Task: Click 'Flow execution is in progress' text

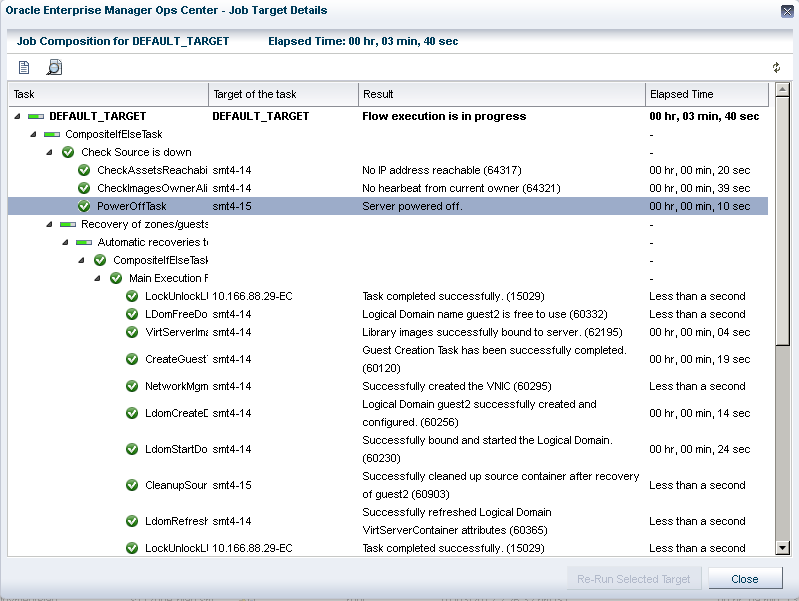Action: click(444, 116)
